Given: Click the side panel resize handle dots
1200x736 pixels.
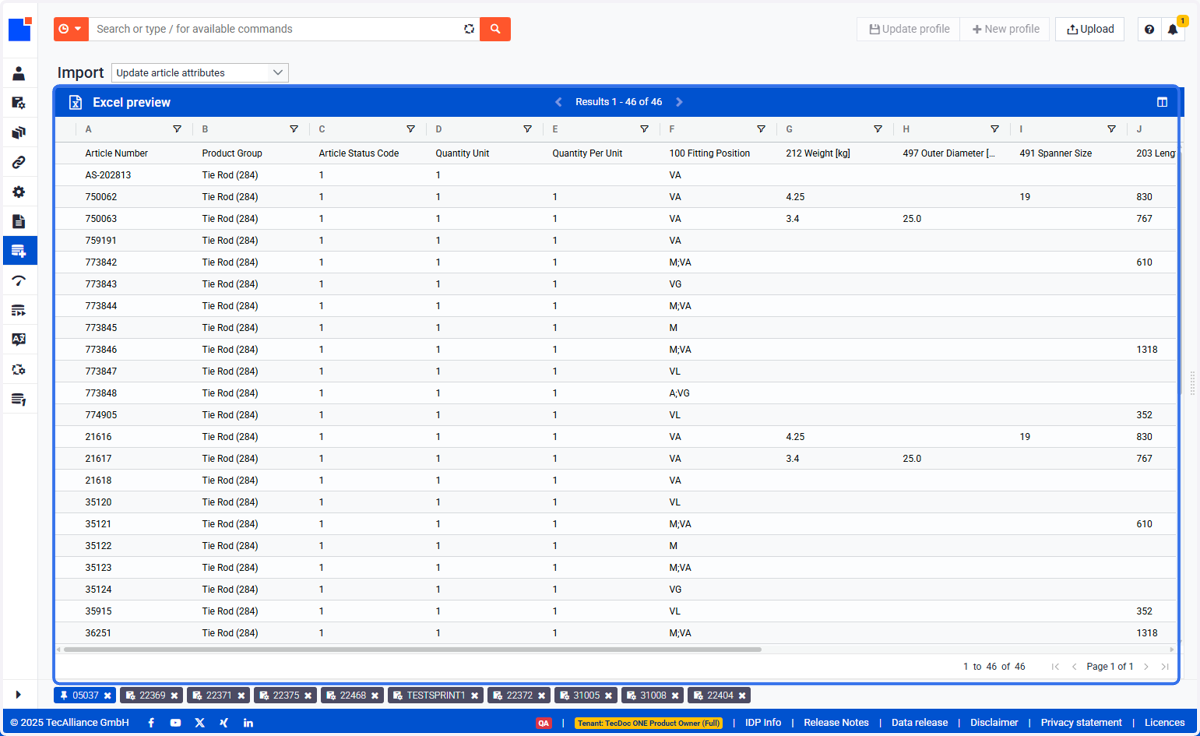Looking at the screenshot, I should pyautogui.click(x=1192, y=383).
